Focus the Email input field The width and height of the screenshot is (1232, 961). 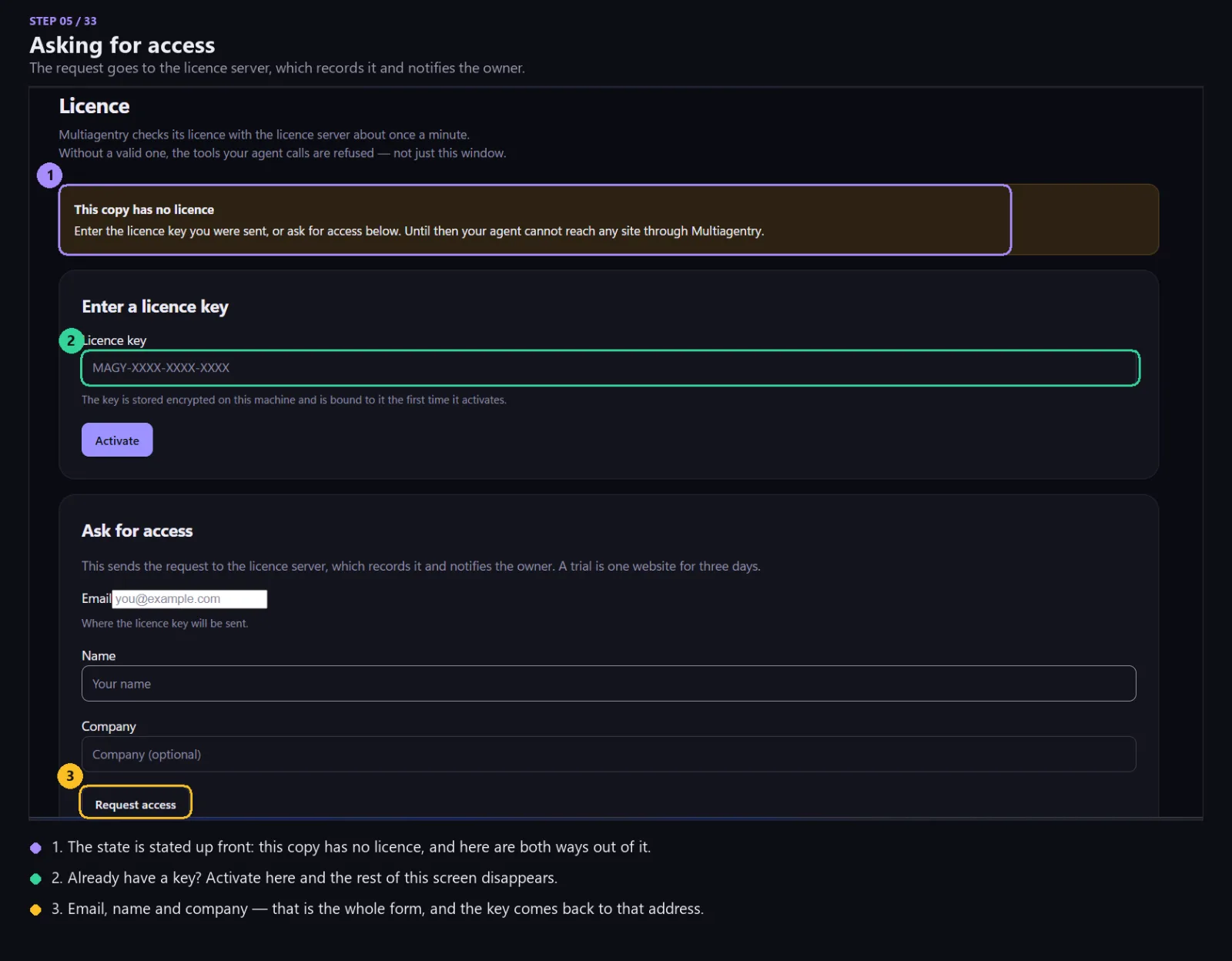189,599
